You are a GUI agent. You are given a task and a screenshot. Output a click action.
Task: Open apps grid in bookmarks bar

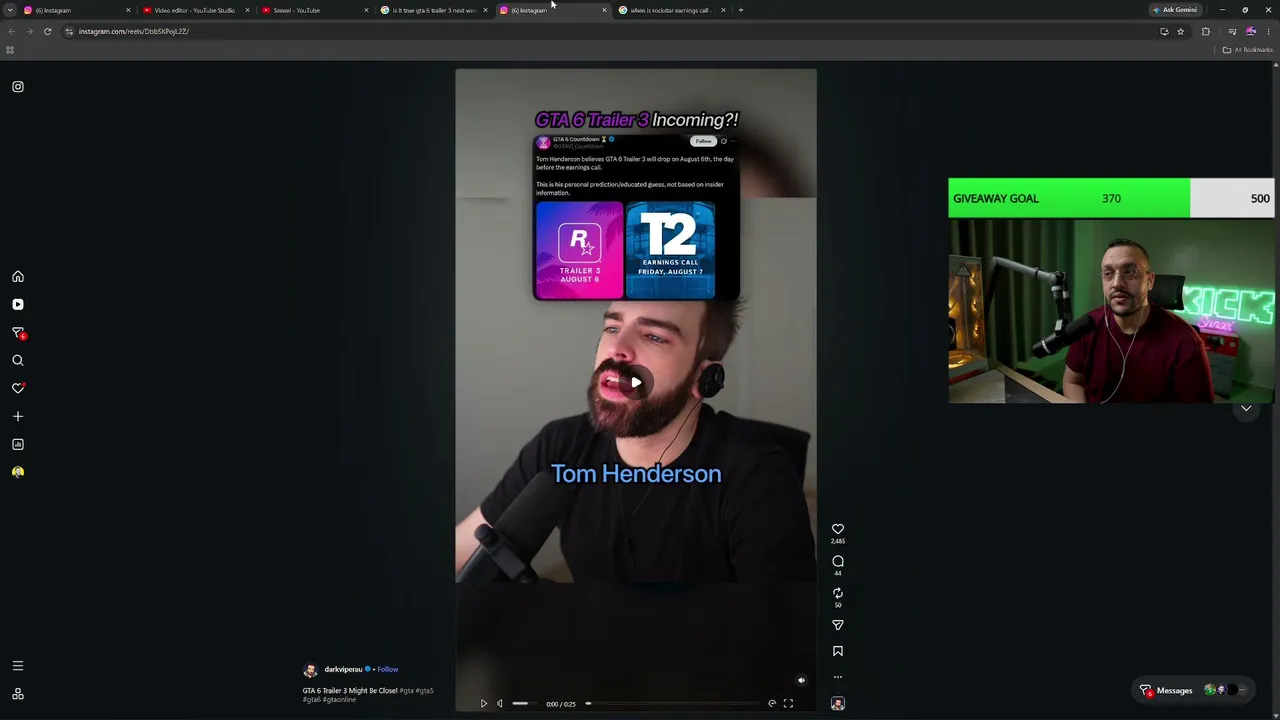tap(10, 50)
